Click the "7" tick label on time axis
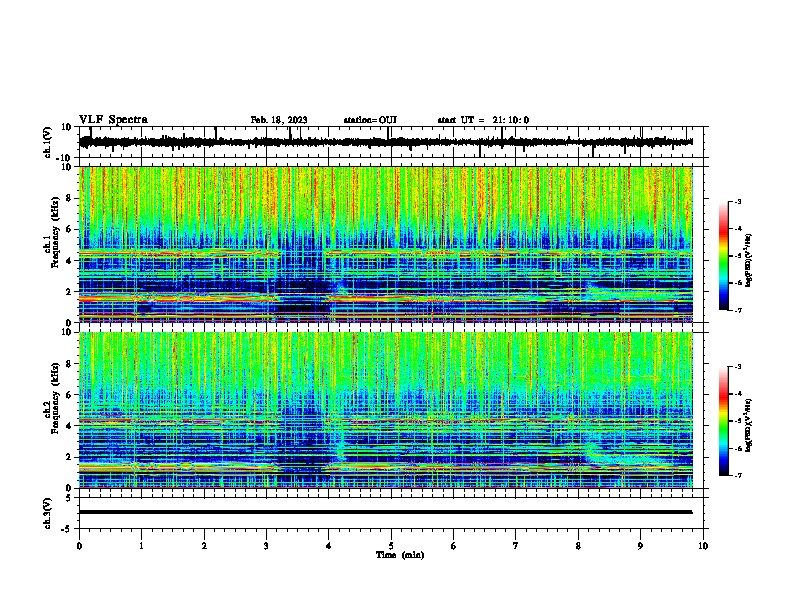The height and width of the screenshot is (612, 792). (516, 546)
